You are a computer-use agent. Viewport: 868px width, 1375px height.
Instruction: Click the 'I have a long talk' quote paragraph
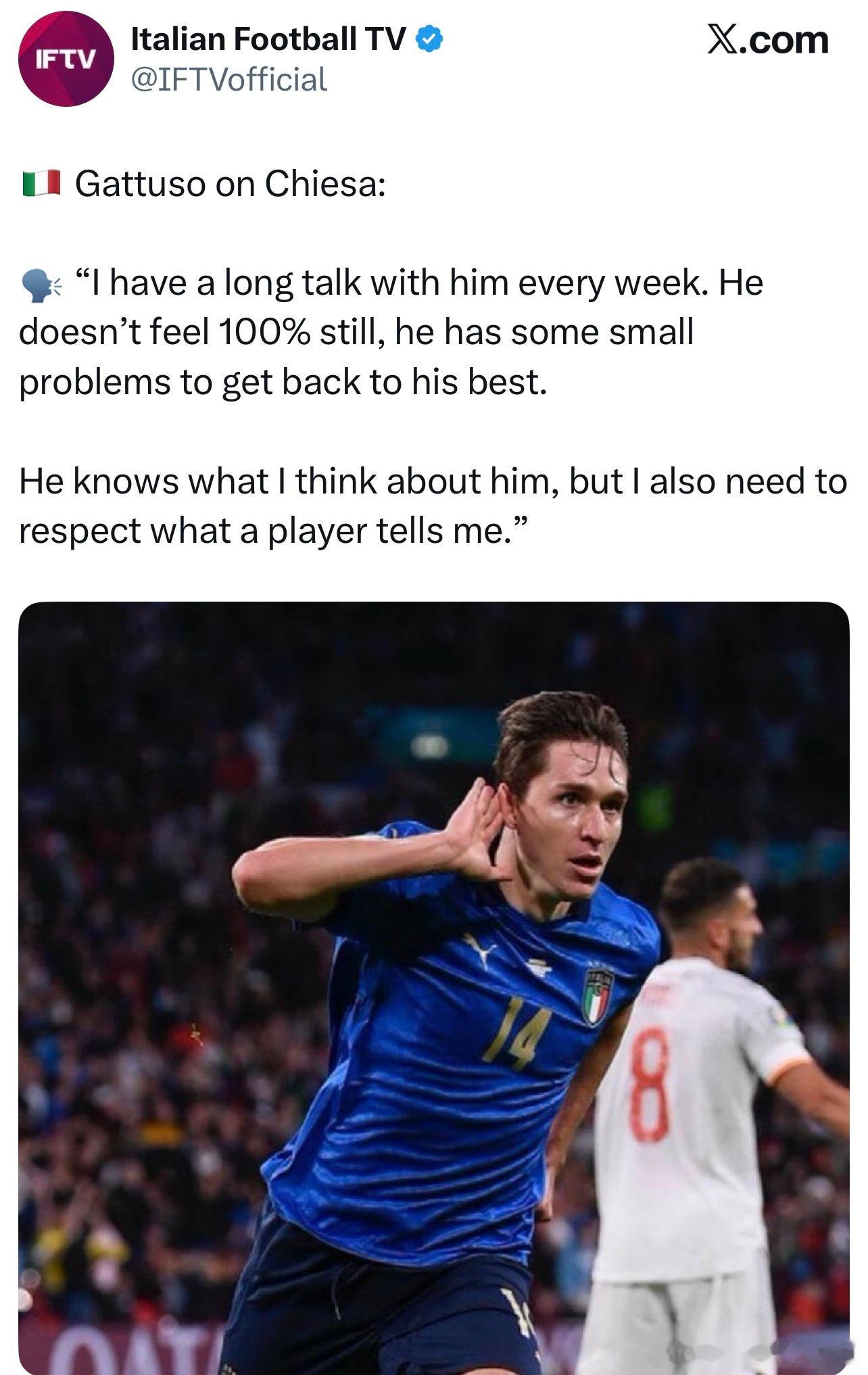(391, 333)
